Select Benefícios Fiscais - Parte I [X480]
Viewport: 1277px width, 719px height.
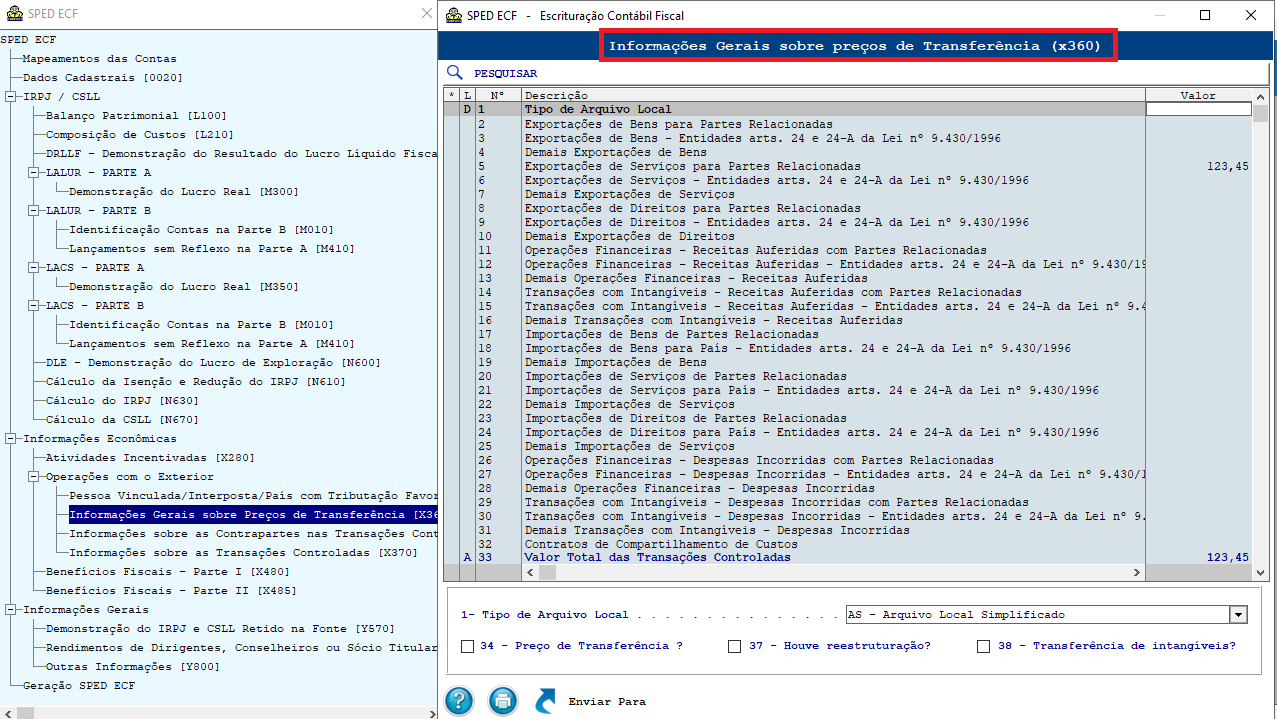(167, 572)
